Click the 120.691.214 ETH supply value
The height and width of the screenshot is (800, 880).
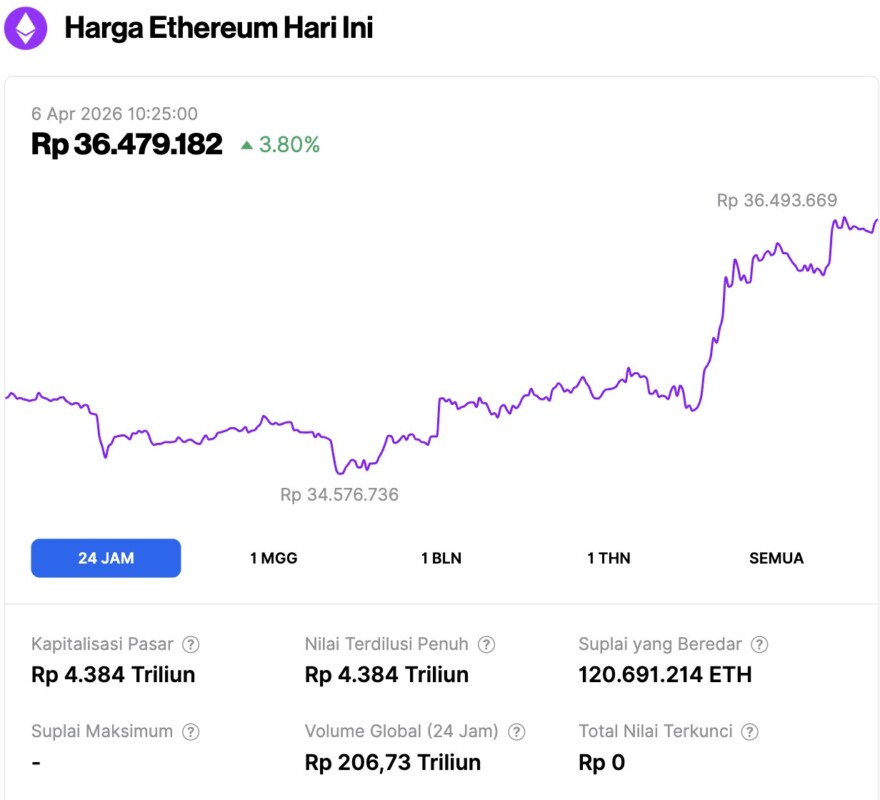click(665, 675)
